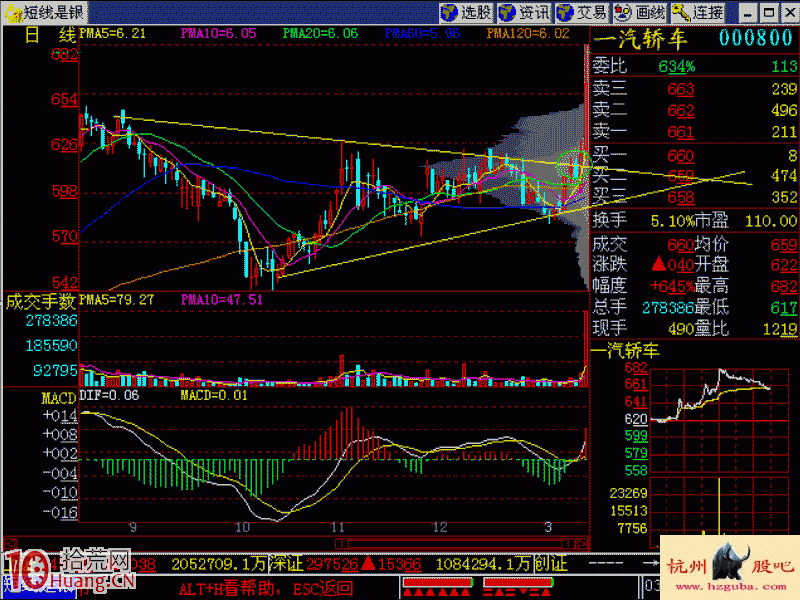Click the app icon in the title bar
Screen dimensions: 800x600
point(14,12)
